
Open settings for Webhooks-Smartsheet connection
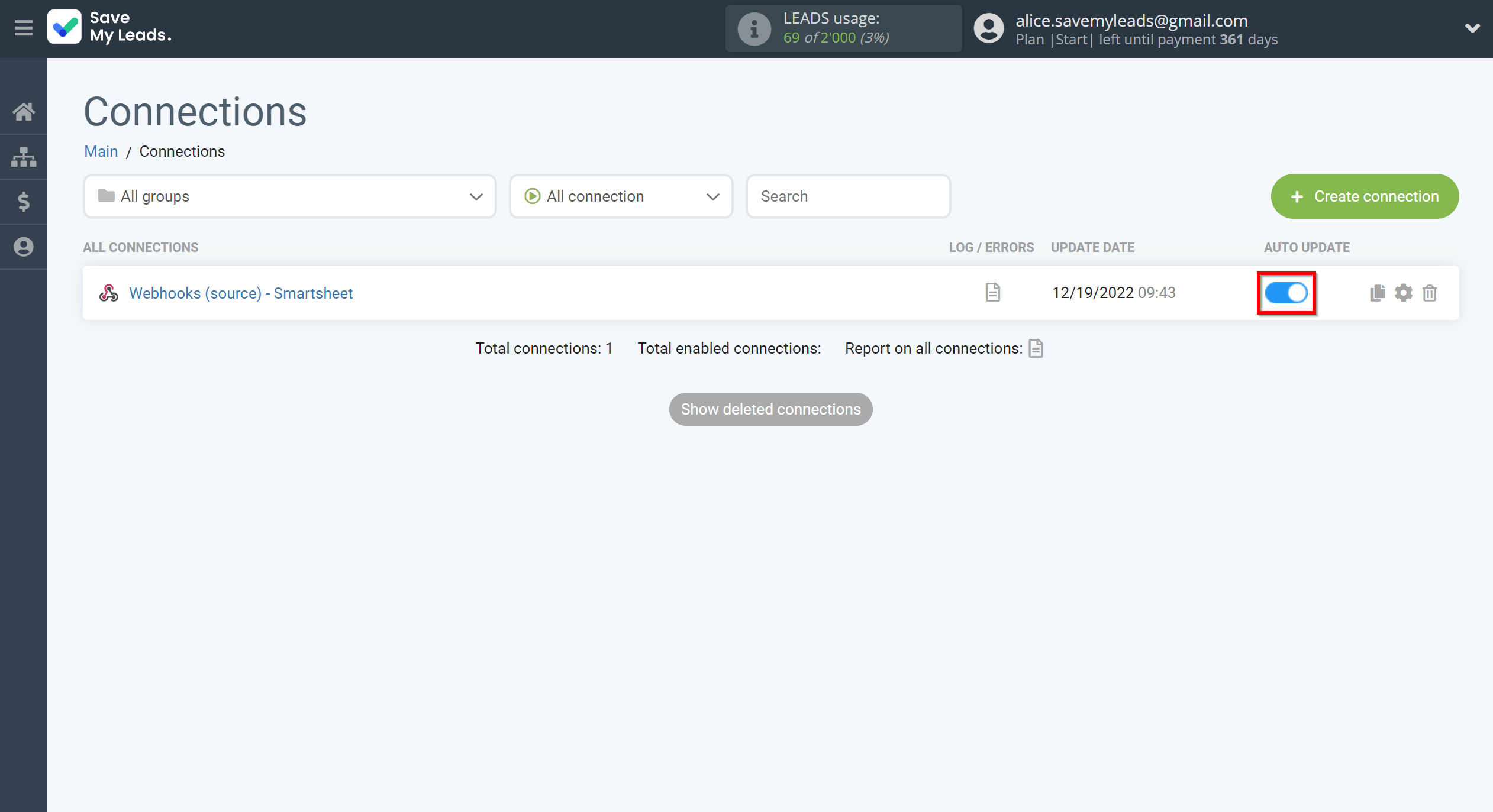click(1404, 293)
